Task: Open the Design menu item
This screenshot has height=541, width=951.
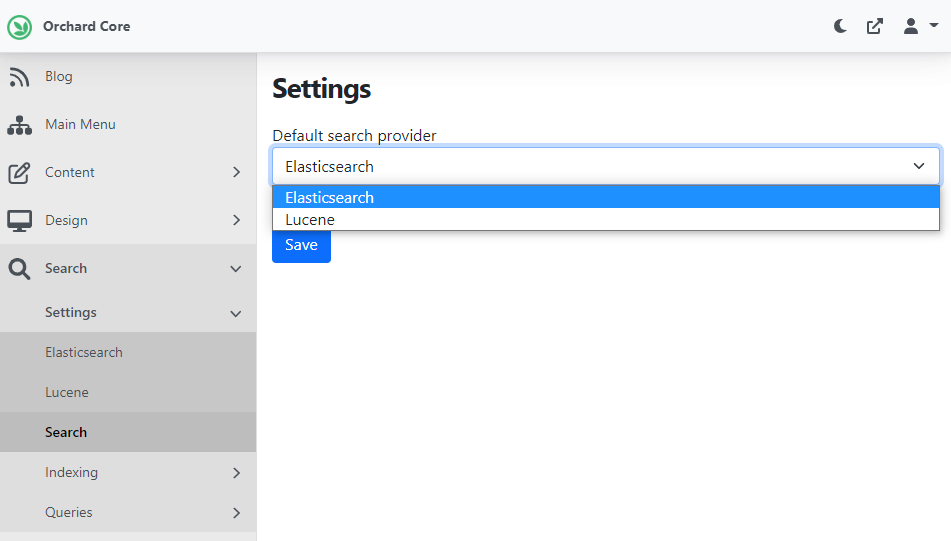Action: 66,220
